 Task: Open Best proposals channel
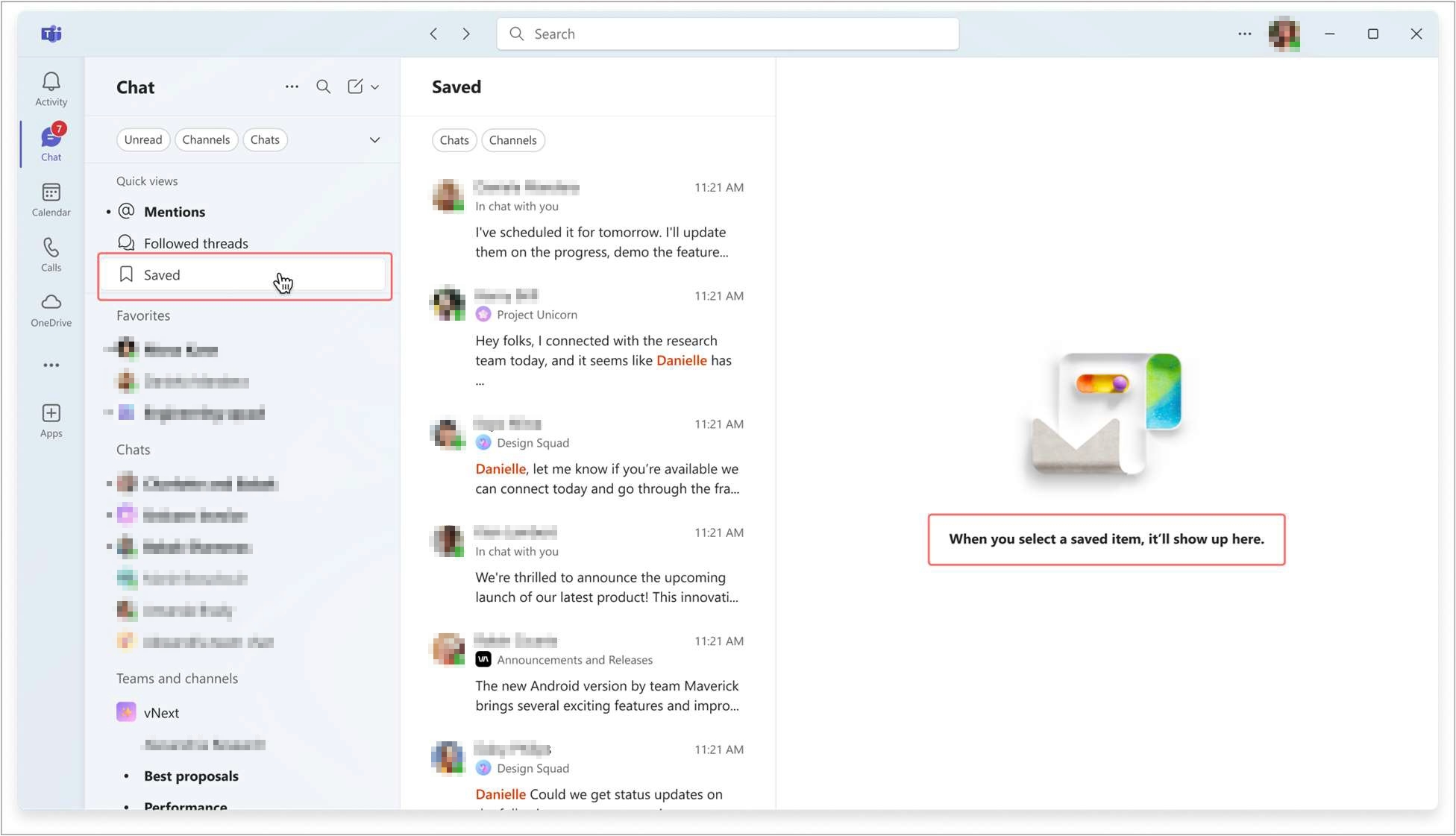[191, 776]
